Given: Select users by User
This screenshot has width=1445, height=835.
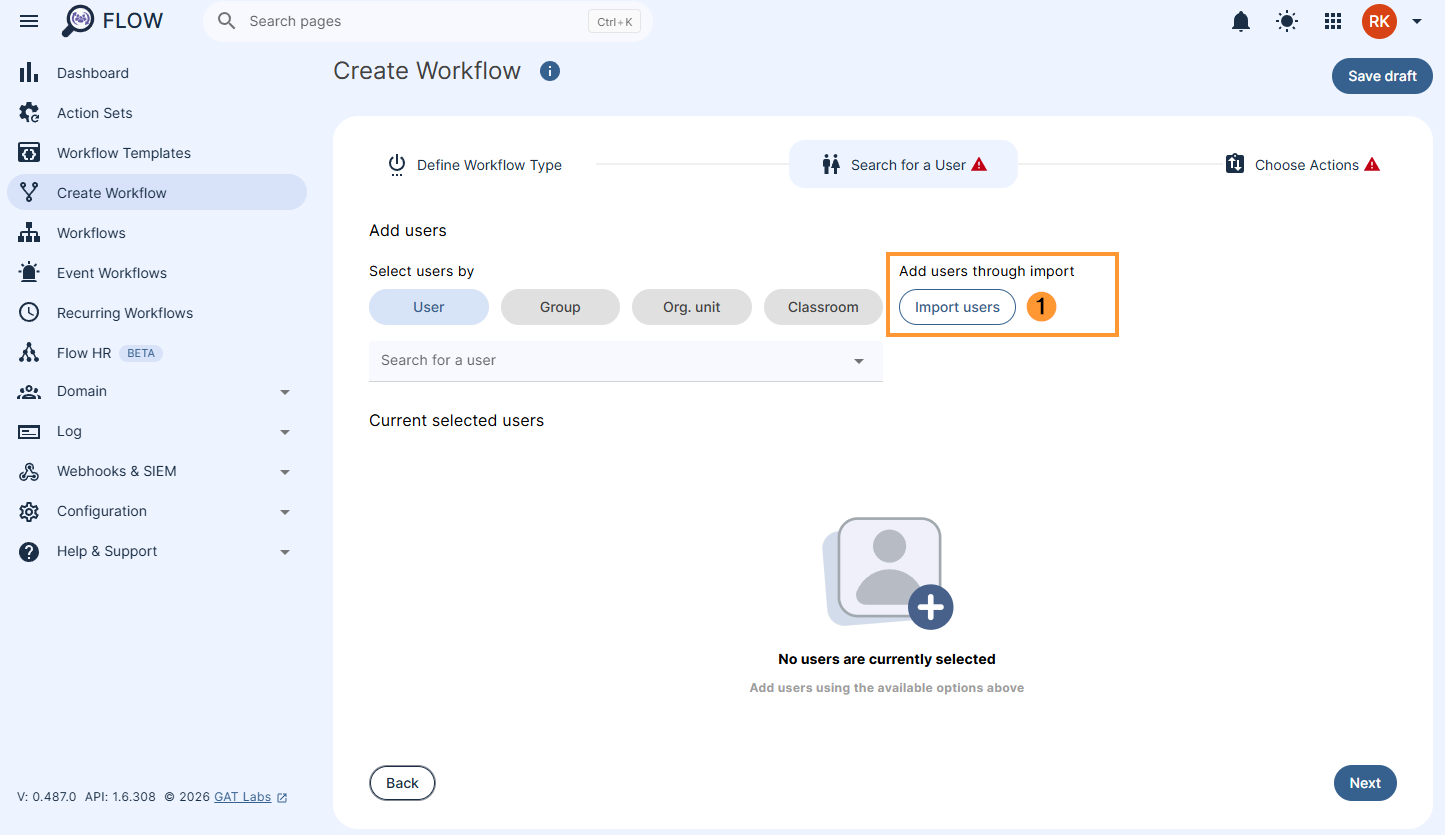Looking at the screenshot, I should coord(429,307).
